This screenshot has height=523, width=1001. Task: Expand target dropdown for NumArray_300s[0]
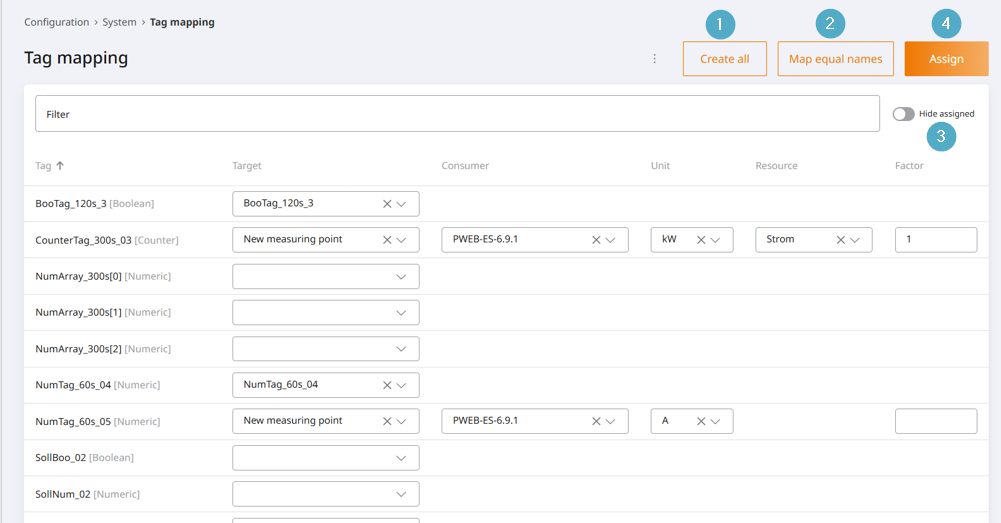coord(401,277)
